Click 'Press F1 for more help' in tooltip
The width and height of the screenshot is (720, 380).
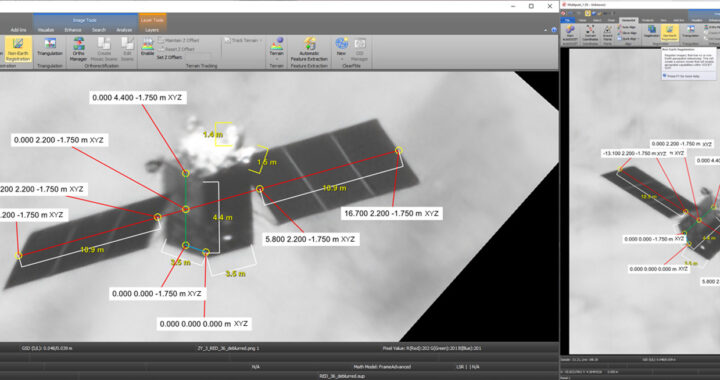coord(684,76)
